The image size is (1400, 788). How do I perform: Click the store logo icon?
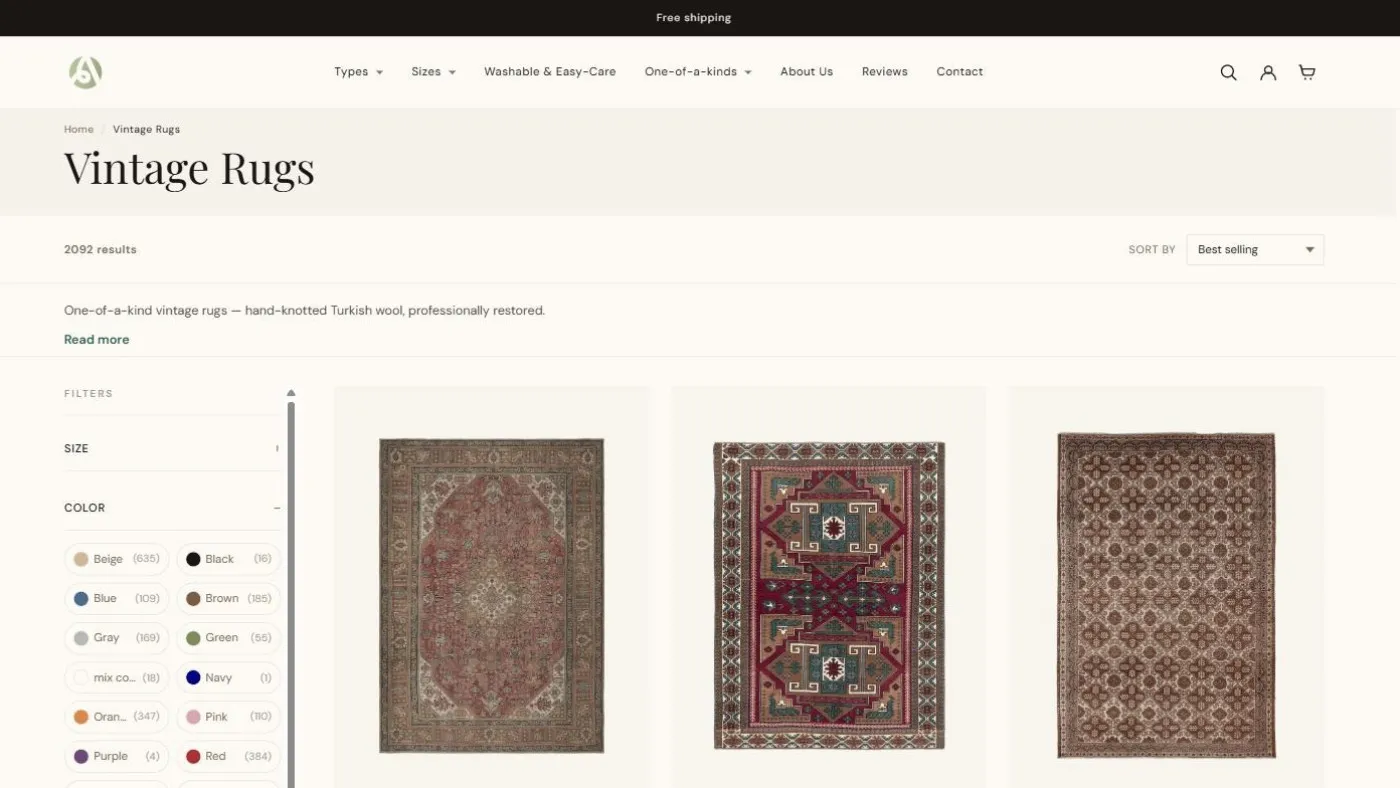tap(85, 72)
